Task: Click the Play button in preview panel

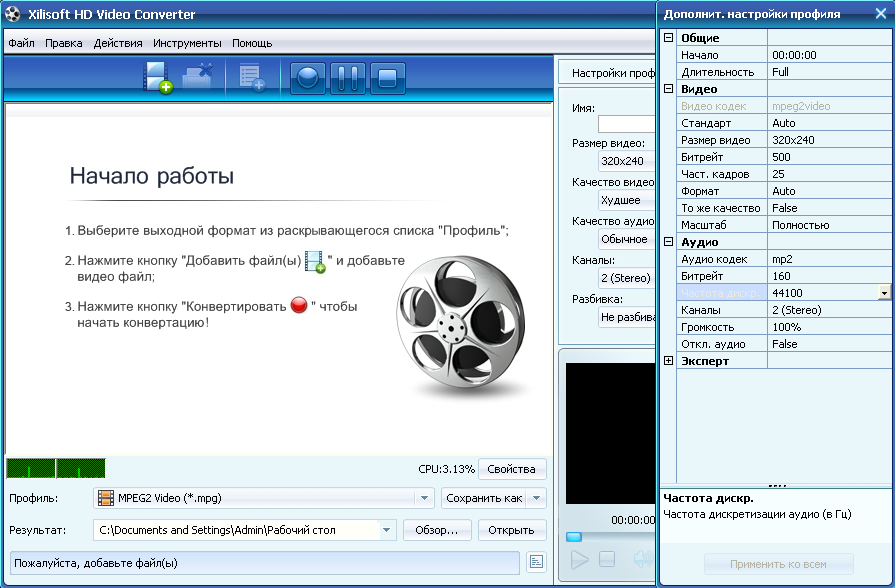Action: tap(579, 559)
